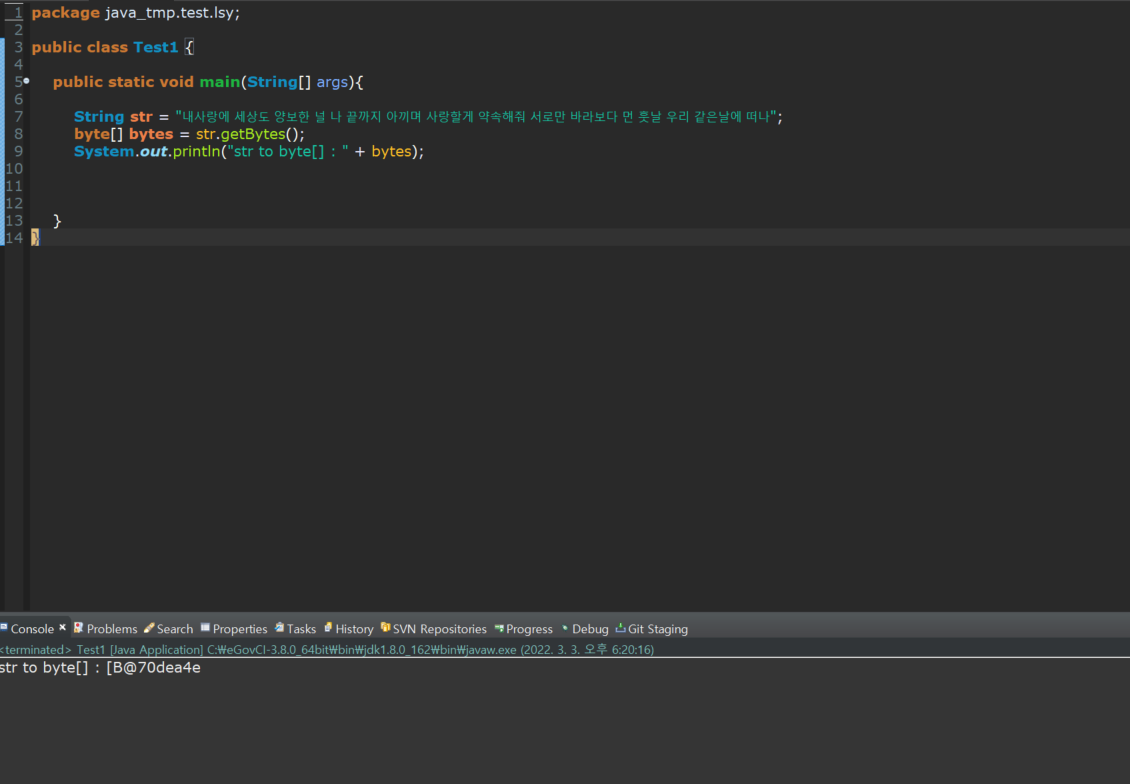Image resolution: width=1130 pixels, height=784 pixels.
Task: Open the Properties tab
Action: [233, 628]
